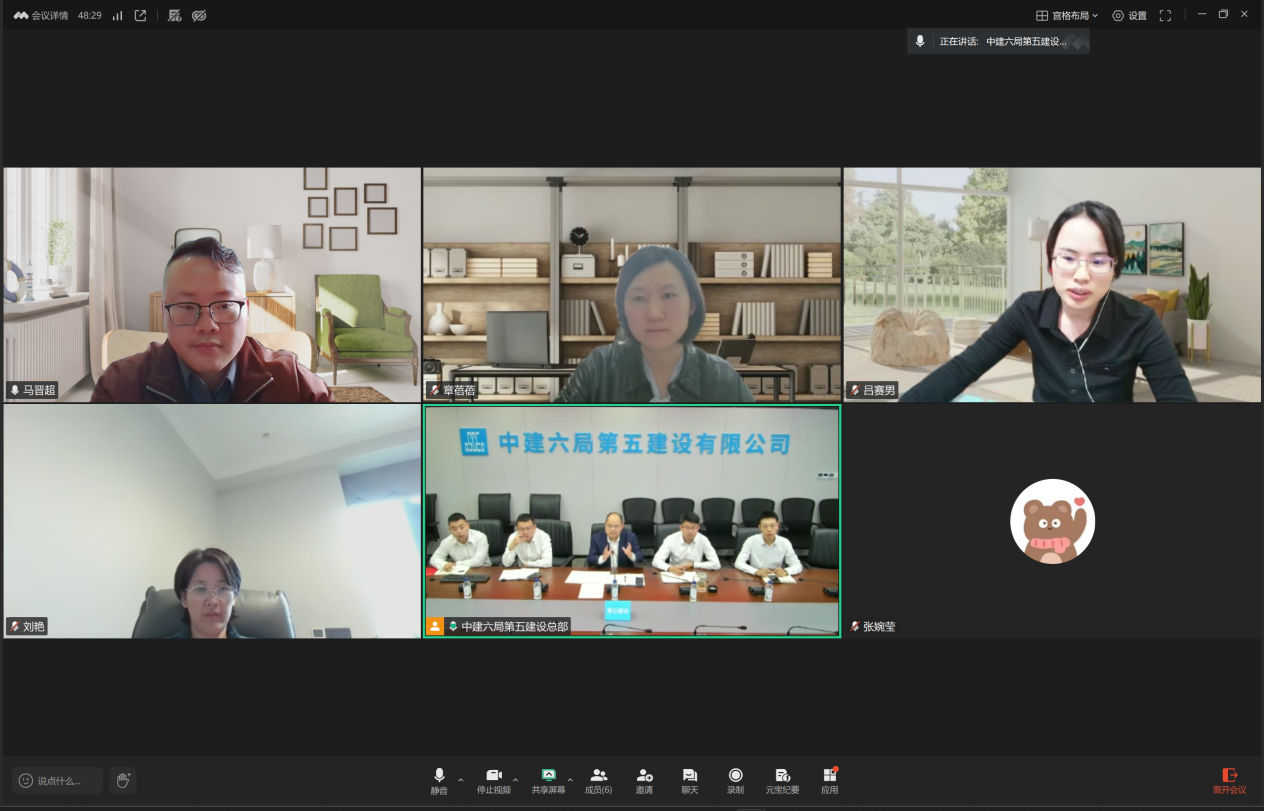Enter full screen mode

coord(1165,15)
